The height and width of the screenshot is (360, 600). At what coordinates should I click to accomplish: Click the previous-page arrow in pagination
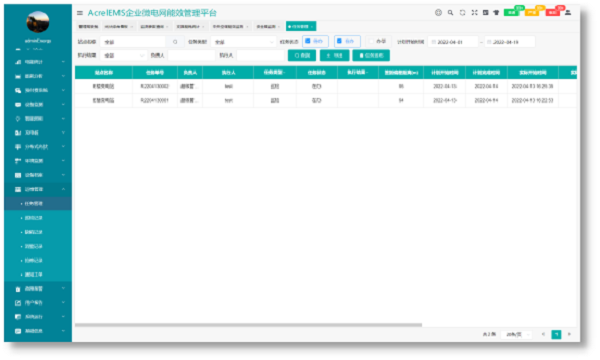tap(543, 334)
